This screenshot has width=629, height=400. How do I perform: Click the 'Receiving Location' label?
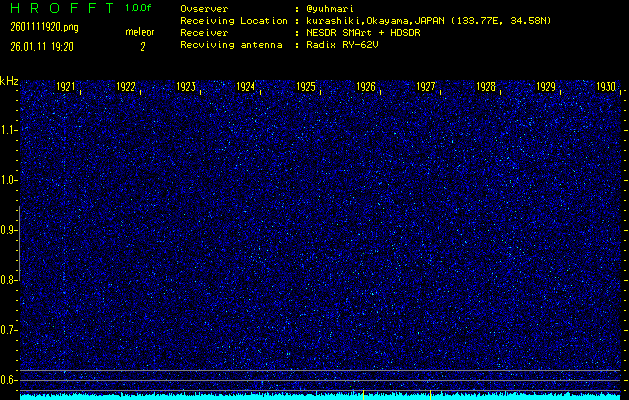click(x=234, y=21)
